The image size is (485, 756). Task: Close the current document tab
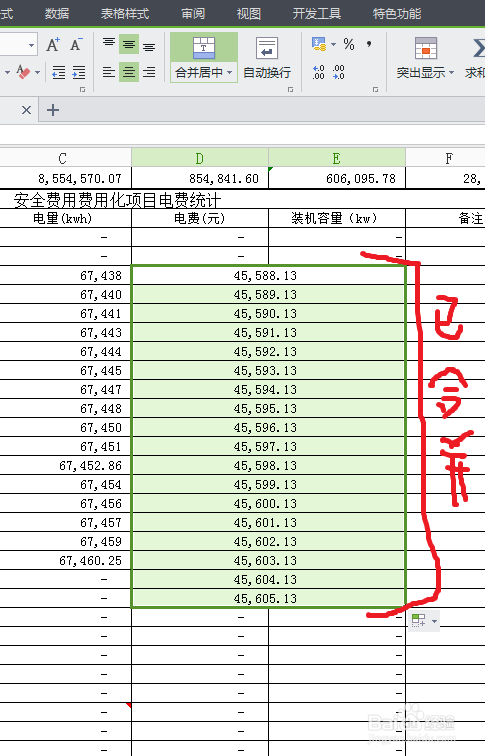point(27,110)
